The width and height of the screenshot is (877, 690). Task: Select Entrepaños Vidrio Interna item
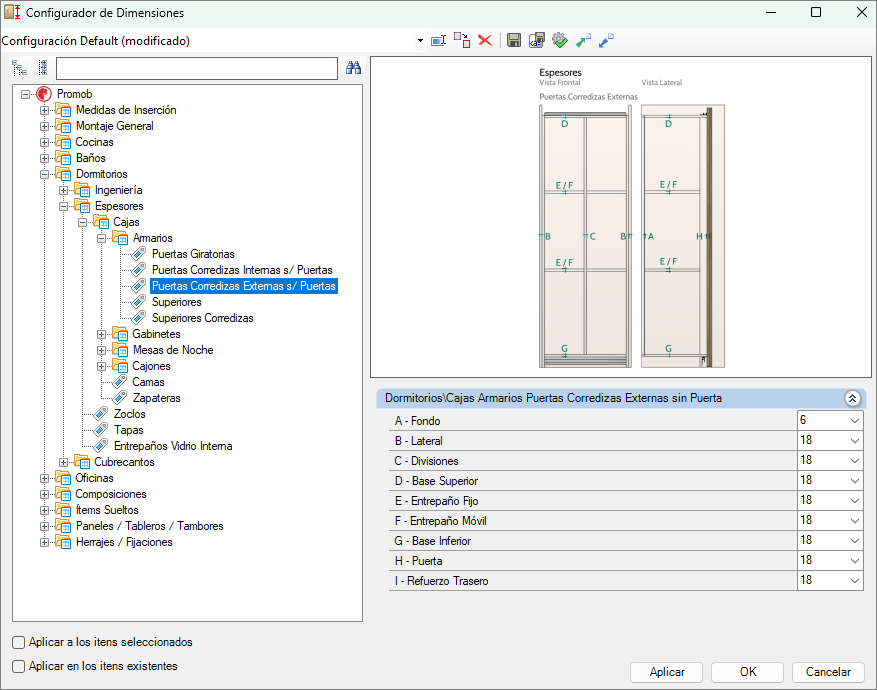(173, 446)
